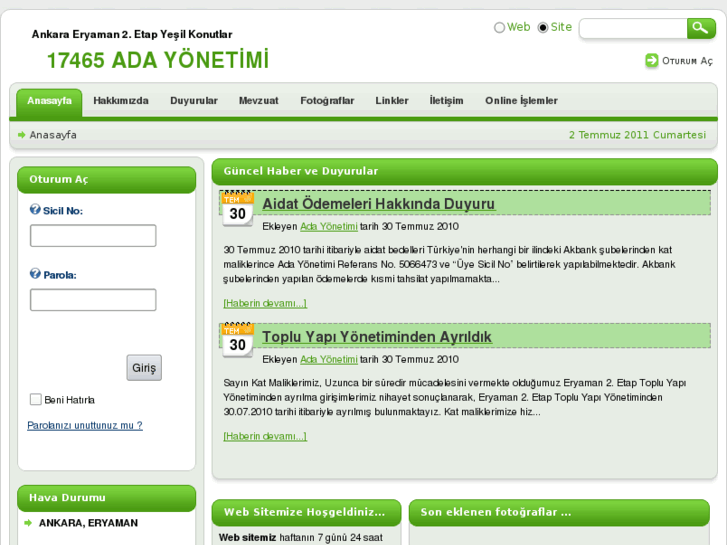This screenshot has height=545, width=727.
Task: Click the Anasayfa breadcrumb text
Action: click(53, 135)
